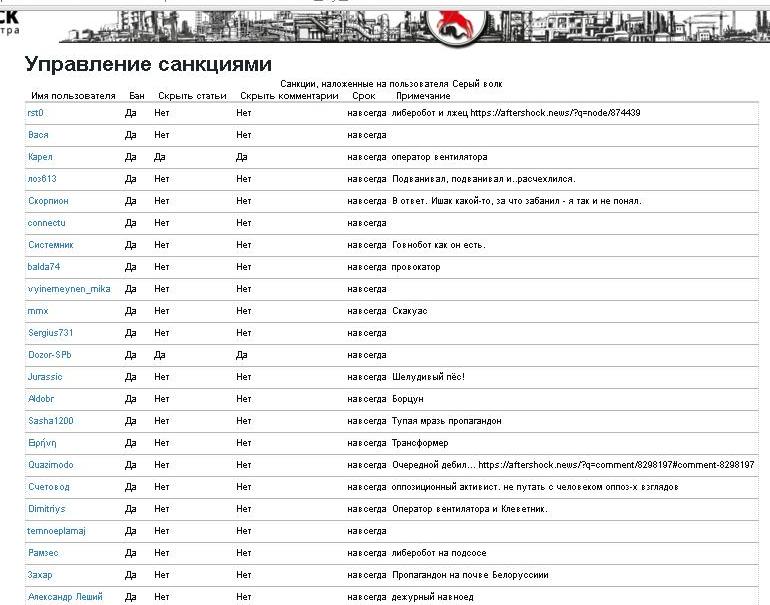Open user profile link Счетовод

49,487
